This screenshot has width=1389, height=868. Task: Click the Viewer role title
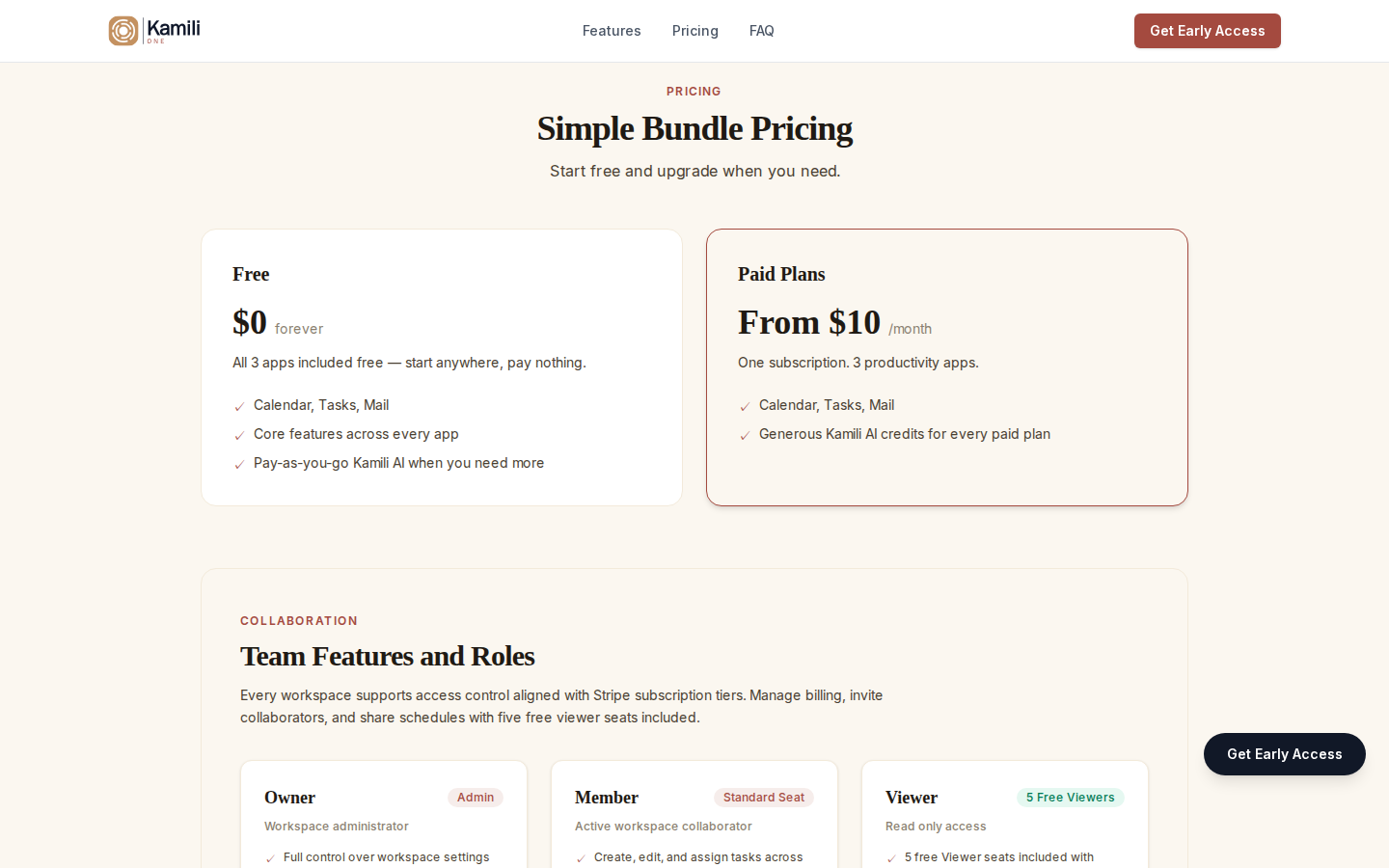pos(912,798)
